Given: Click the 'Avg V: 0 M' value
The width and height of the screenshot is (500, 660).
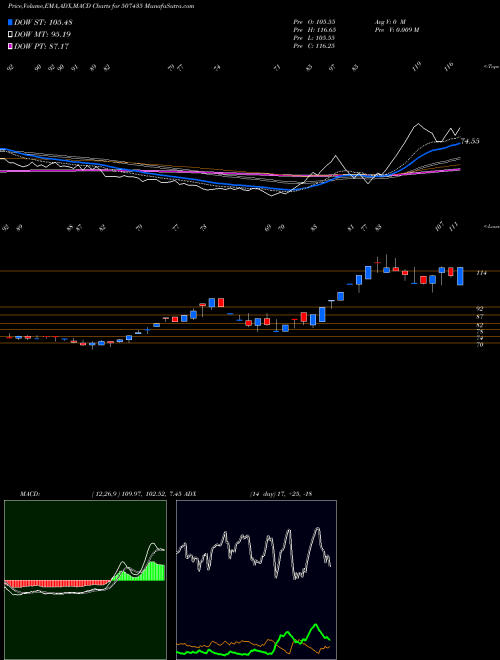Looking at the screenshot, I should tap(389, 21).
